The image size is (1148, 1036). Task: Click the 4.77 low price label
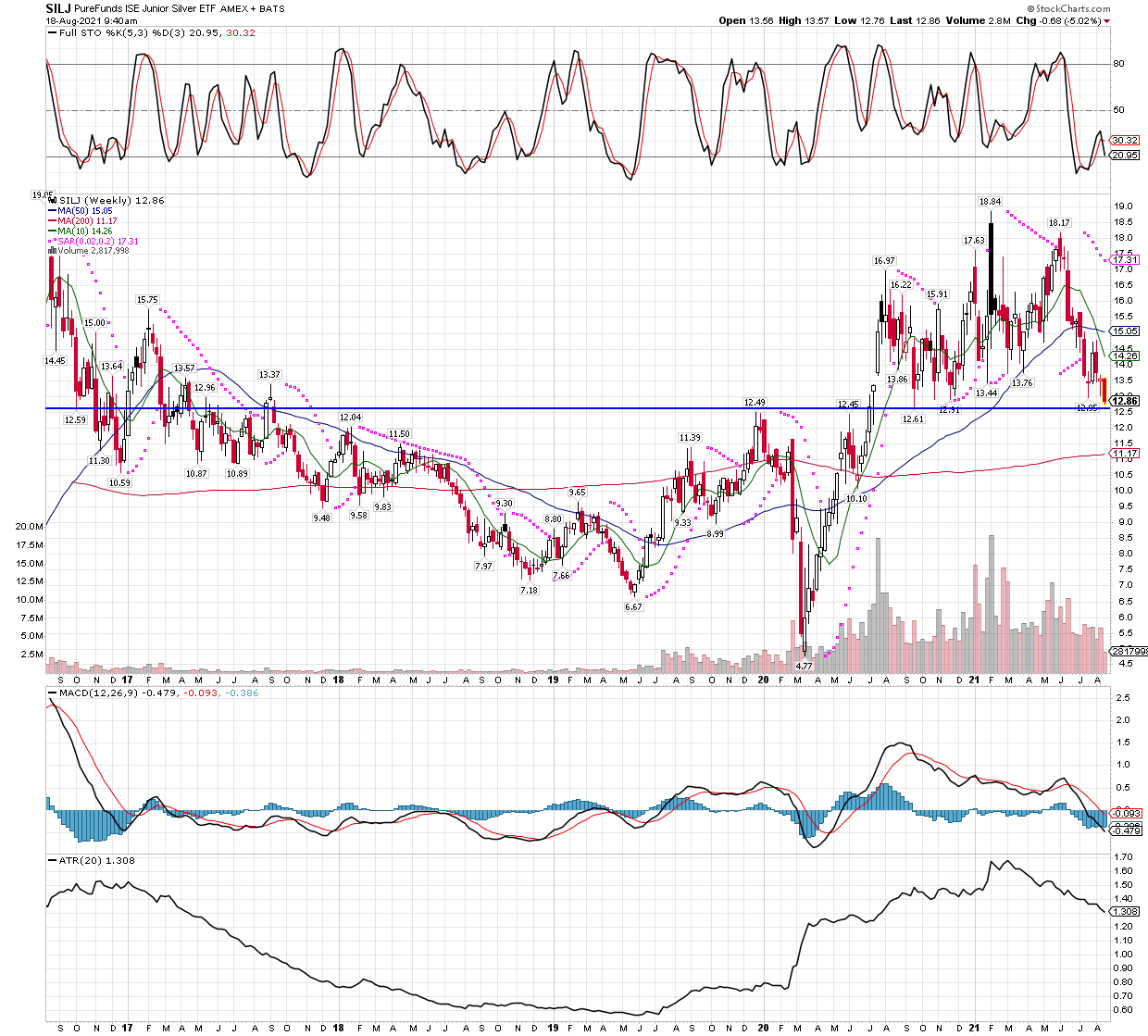pyautogui.click(x=804, y=666)
